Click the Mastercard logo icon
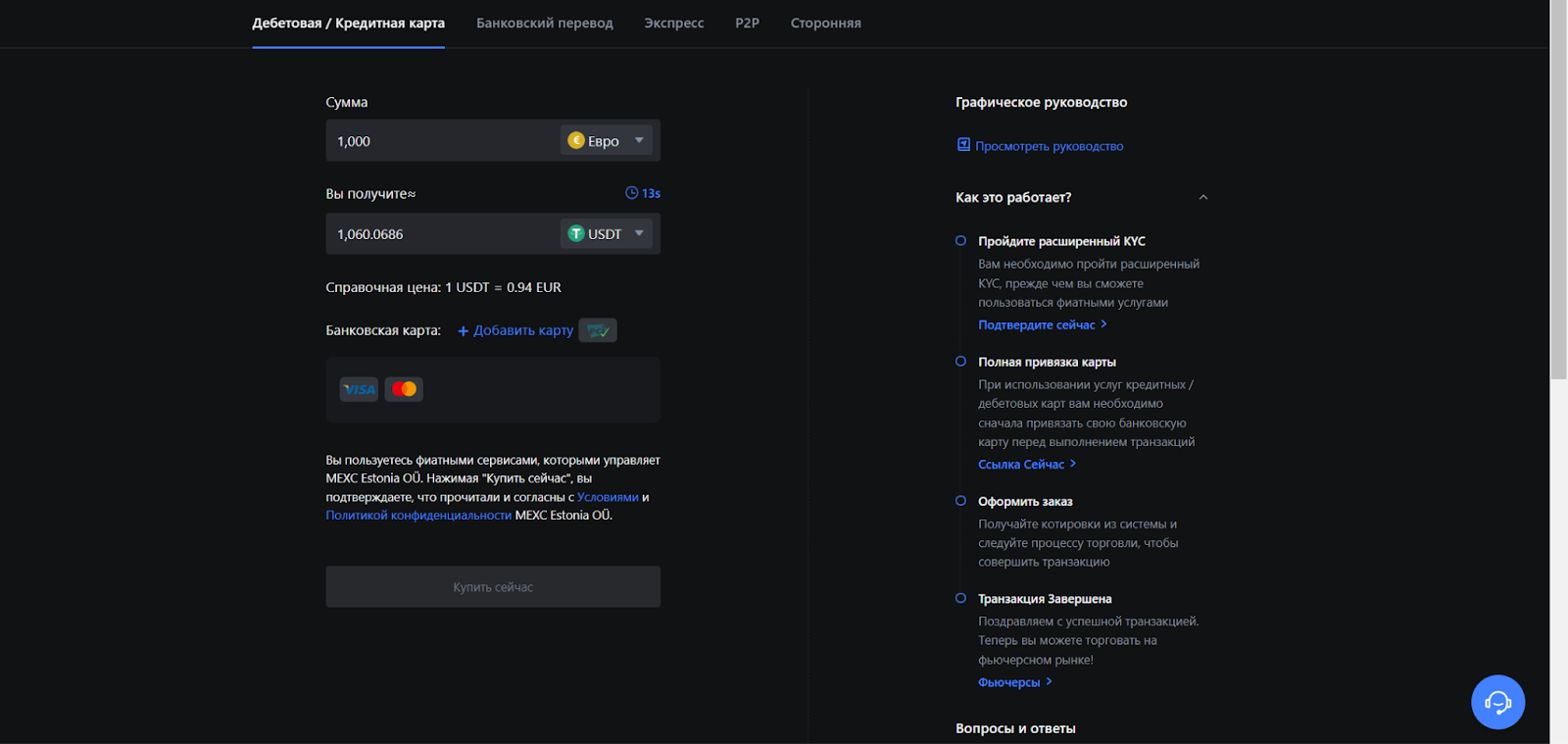Image resolution: width=1568 pixels, height=744 pixels. (x=404, y=389)
